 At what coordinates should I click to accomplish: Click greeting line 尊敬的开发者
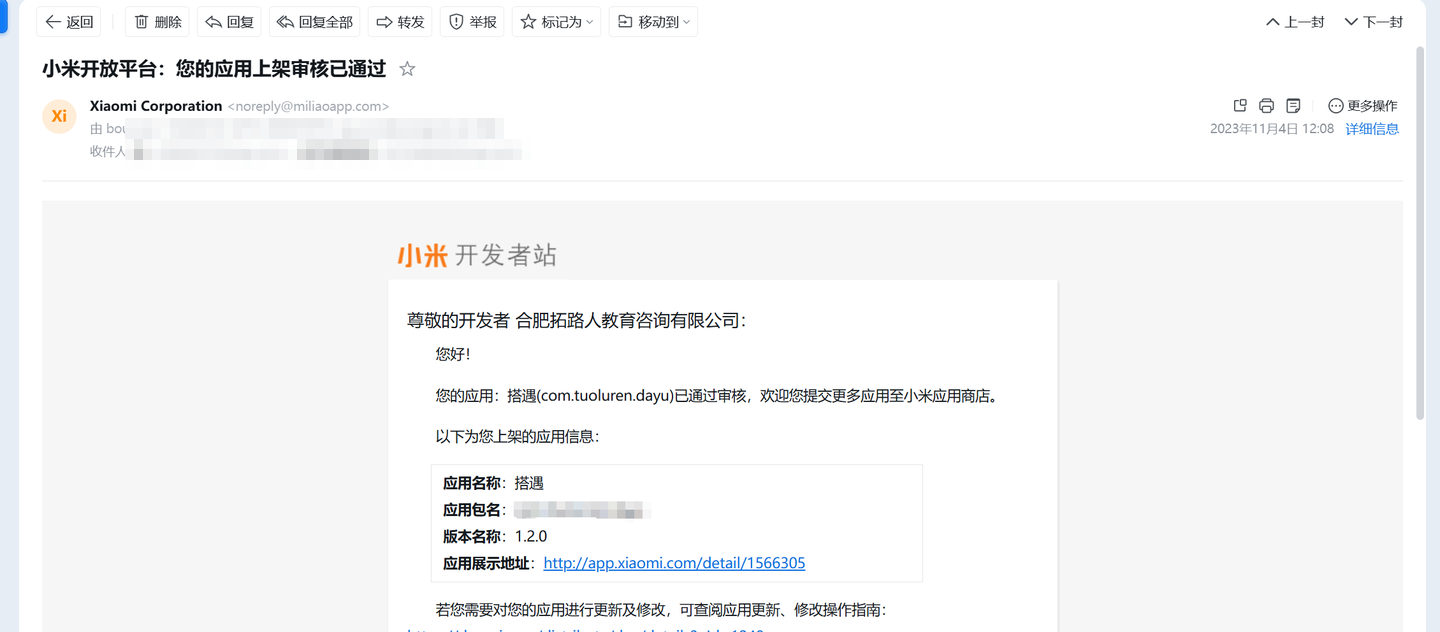(x=576, y=321)
